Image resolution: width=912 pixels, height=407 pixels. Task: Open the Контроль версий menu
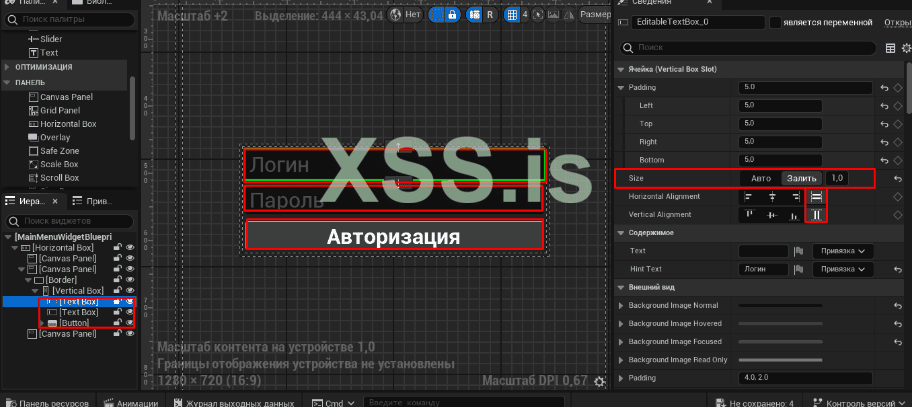tap(860, 402)
